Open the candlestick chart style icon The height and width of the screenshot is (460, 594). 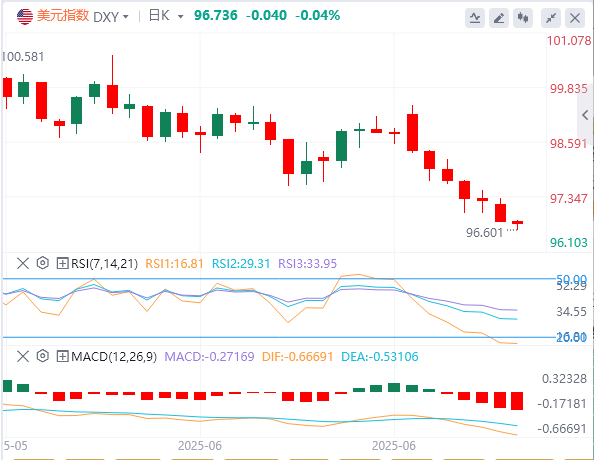523,18
